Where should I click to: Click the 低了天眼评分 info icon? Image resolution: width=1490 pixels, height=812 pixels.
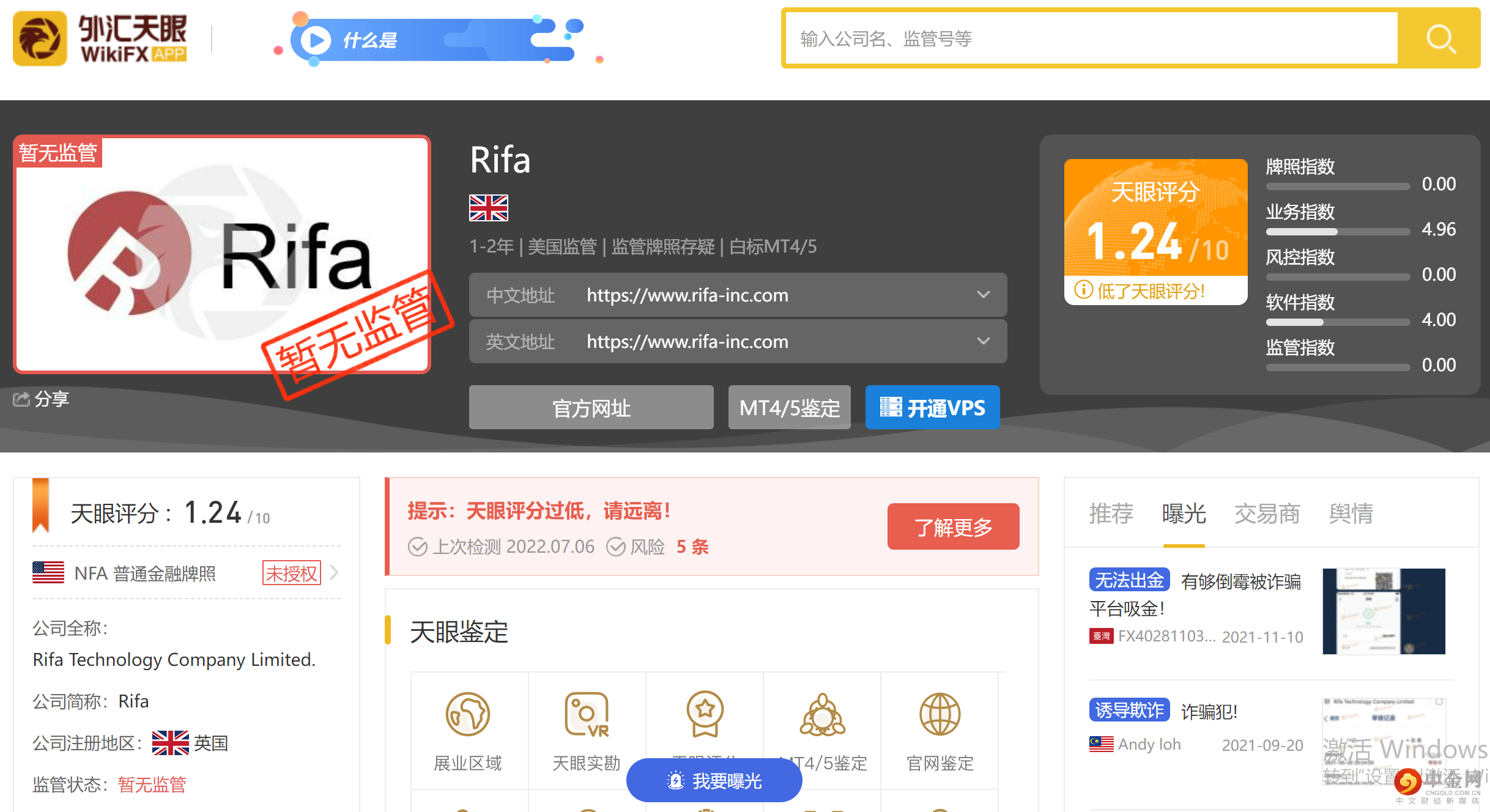click(1083, 290)
